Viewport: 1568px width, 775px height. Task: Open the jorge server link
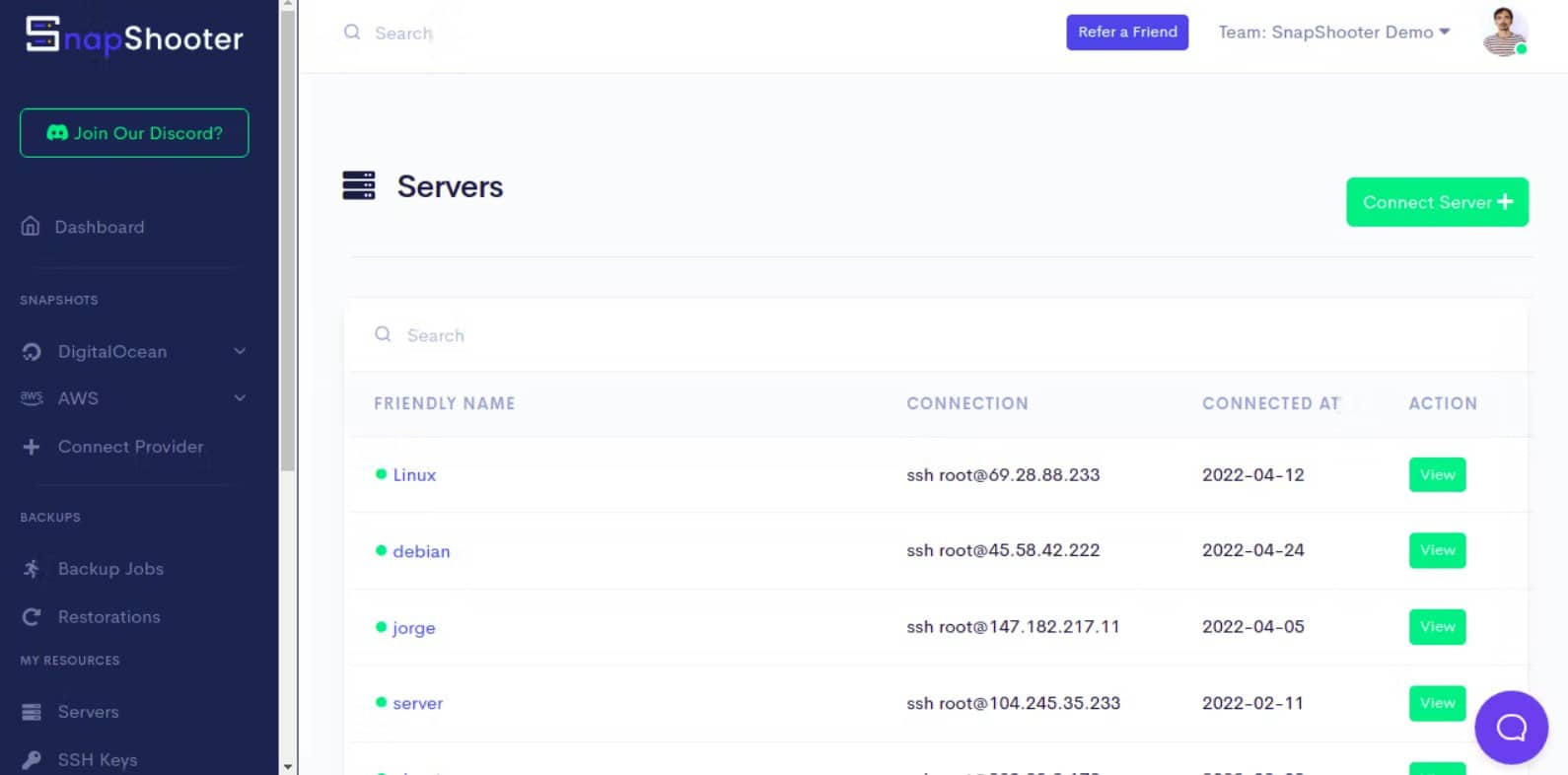[x=413, y=627]
